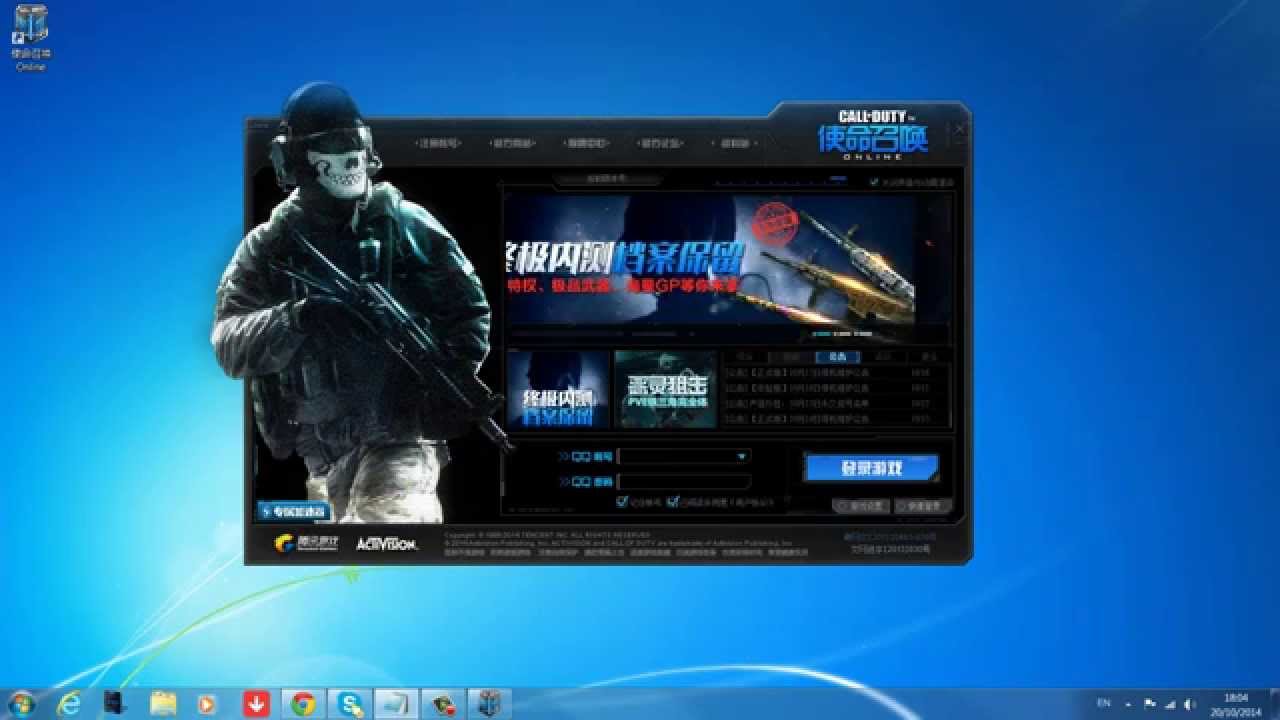This screenshot has height=720, width=1280.
Task: Select the highlighted news category tab
Action: coord(837,357)
